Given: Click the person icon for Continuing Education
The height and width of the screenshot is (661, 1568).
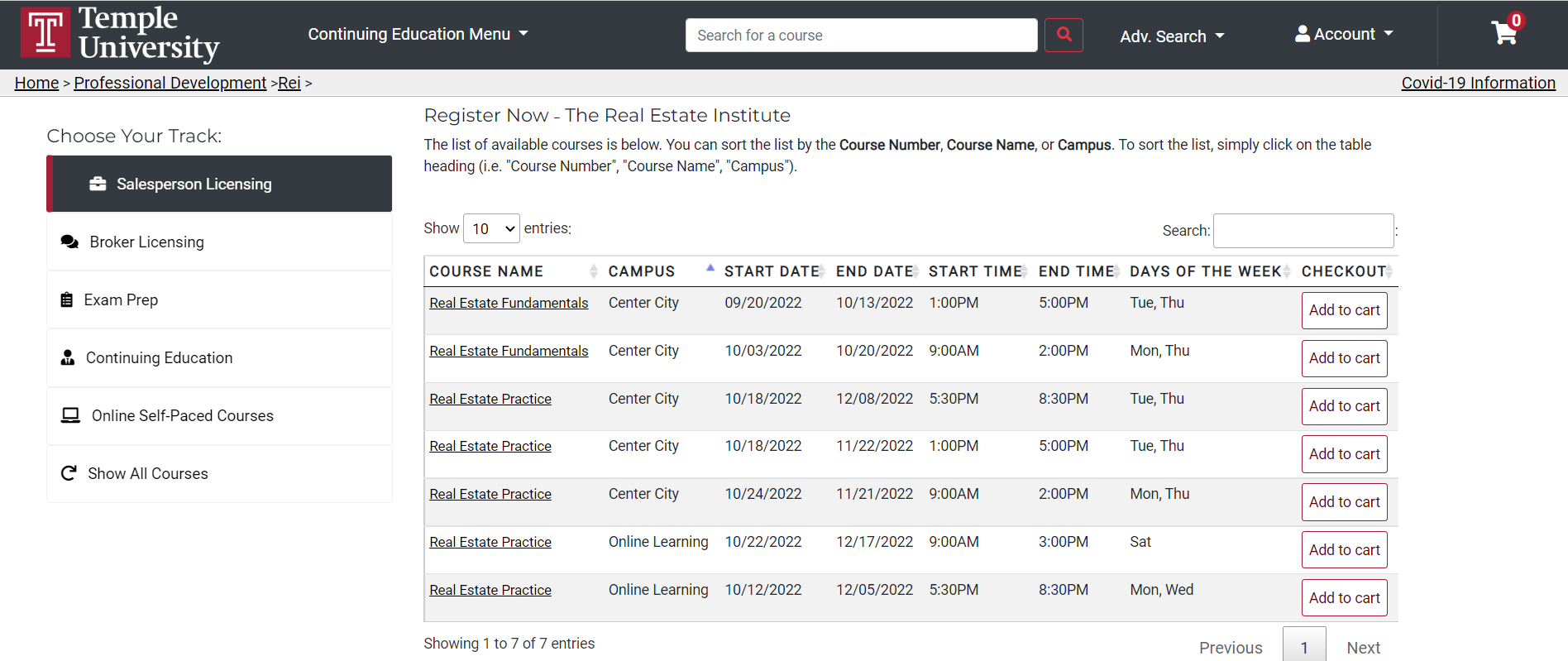Looking at the screenshot, I should (68, 357).
